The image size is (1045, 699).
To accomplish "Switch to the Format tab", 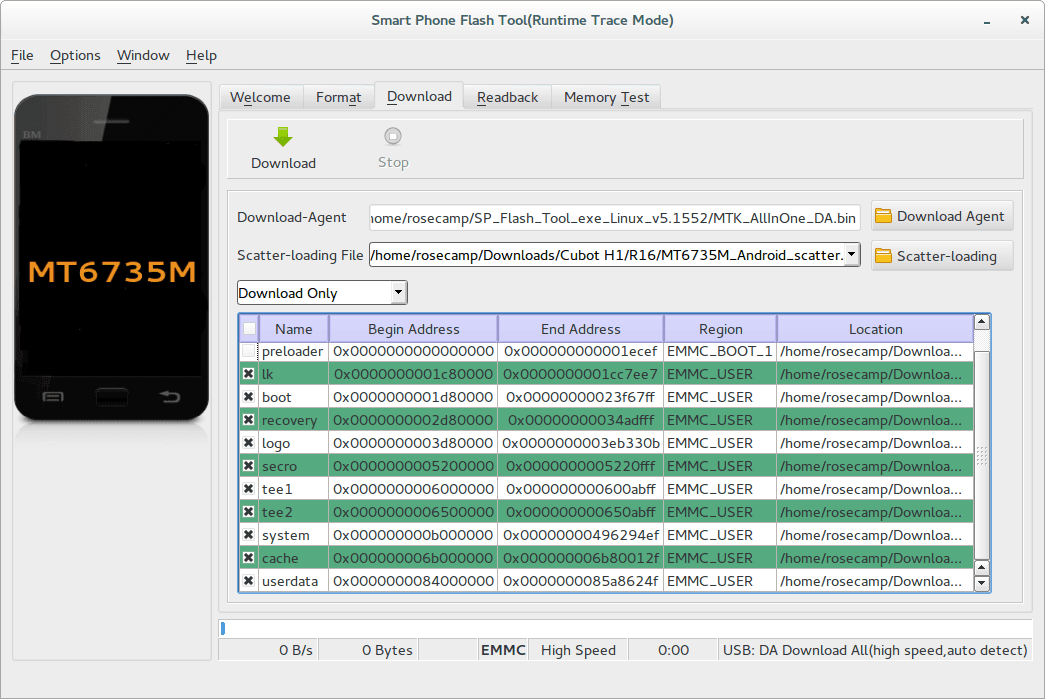I will pyautogui.click(x=339, y=97).
